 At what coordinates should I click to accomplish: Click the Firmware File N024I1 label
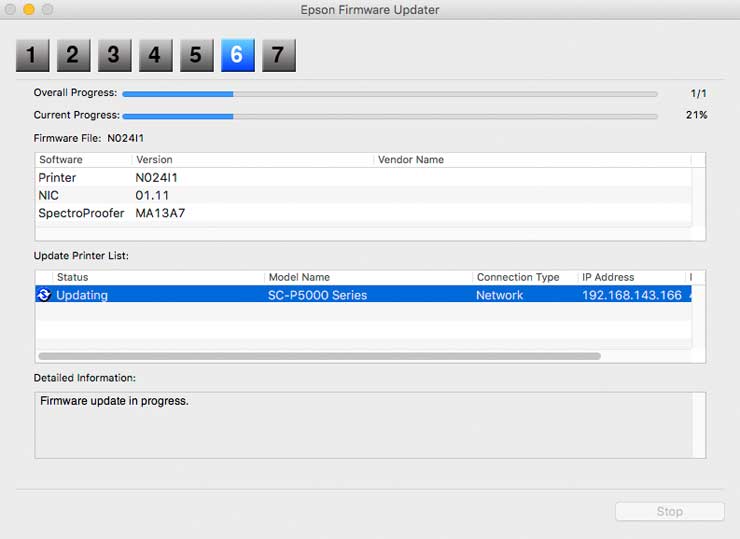pyautogui.click(x=89, y=138)
